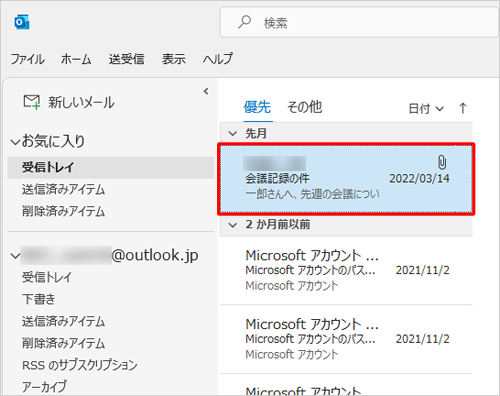Click the 新しいメール button label
500x396 pixels.
pos(81,102)
